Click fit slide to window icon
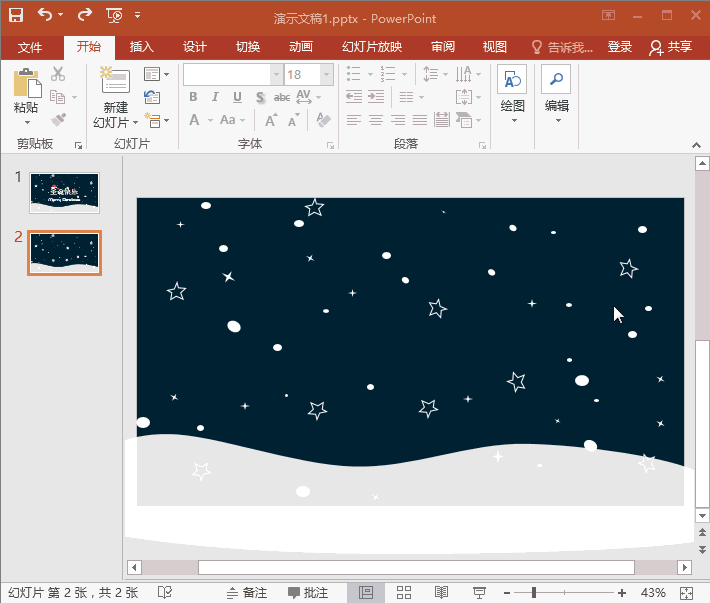This screenshot has height=603, width=710. point(685,593)
